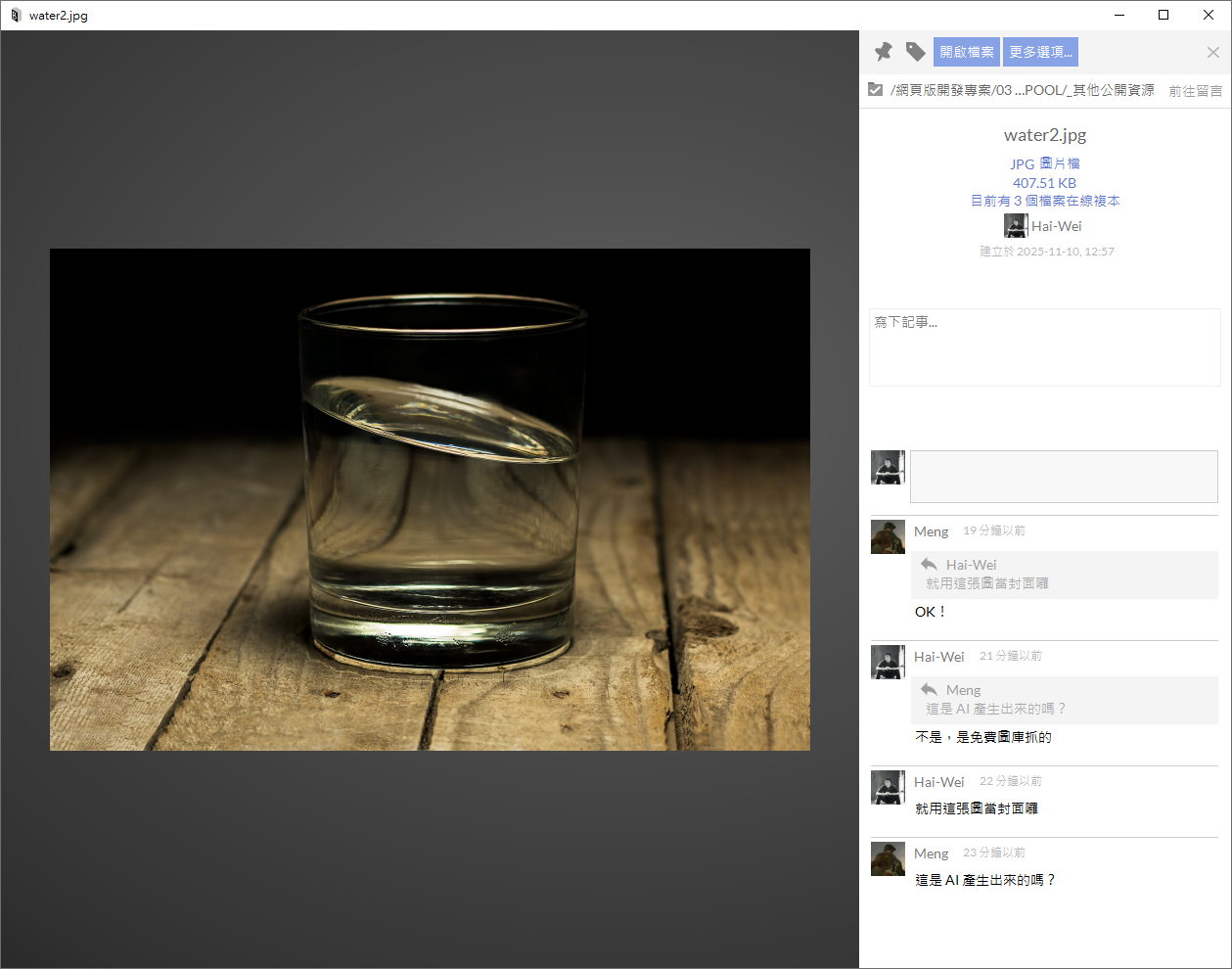Close the info panel with the X icon

1212,53
